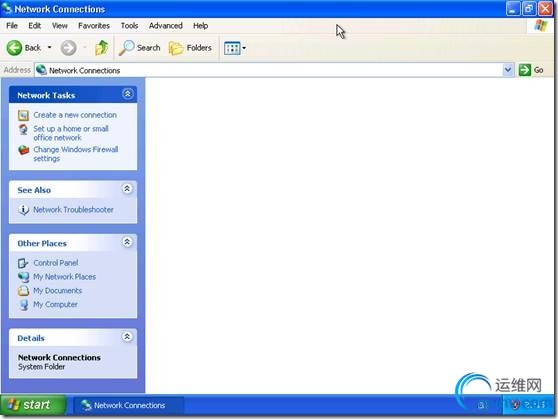
Task: Collapse the See Also panel
Action: tap(127, 189)
